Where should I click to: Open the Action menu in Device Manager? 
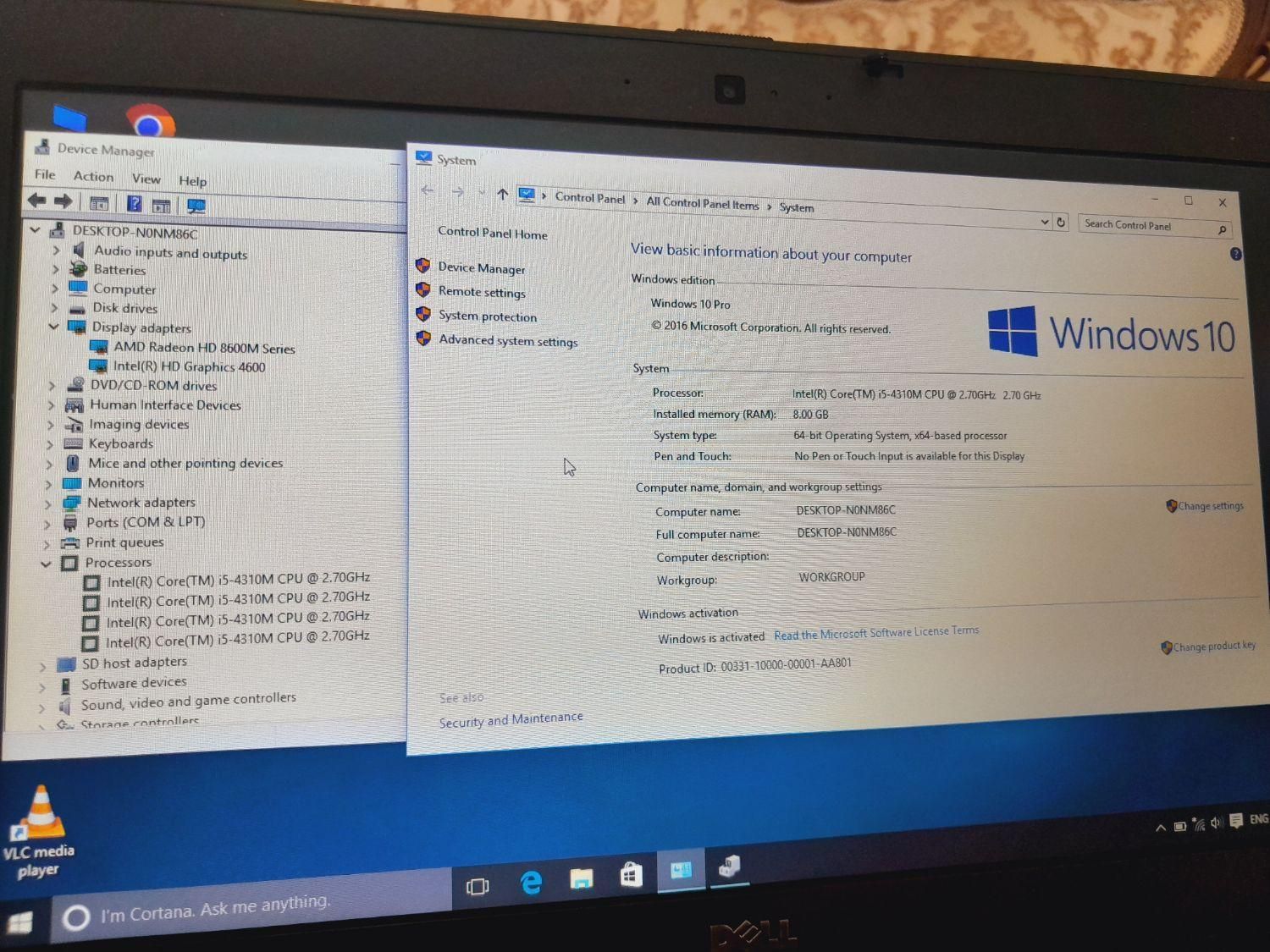coord(93,176)
